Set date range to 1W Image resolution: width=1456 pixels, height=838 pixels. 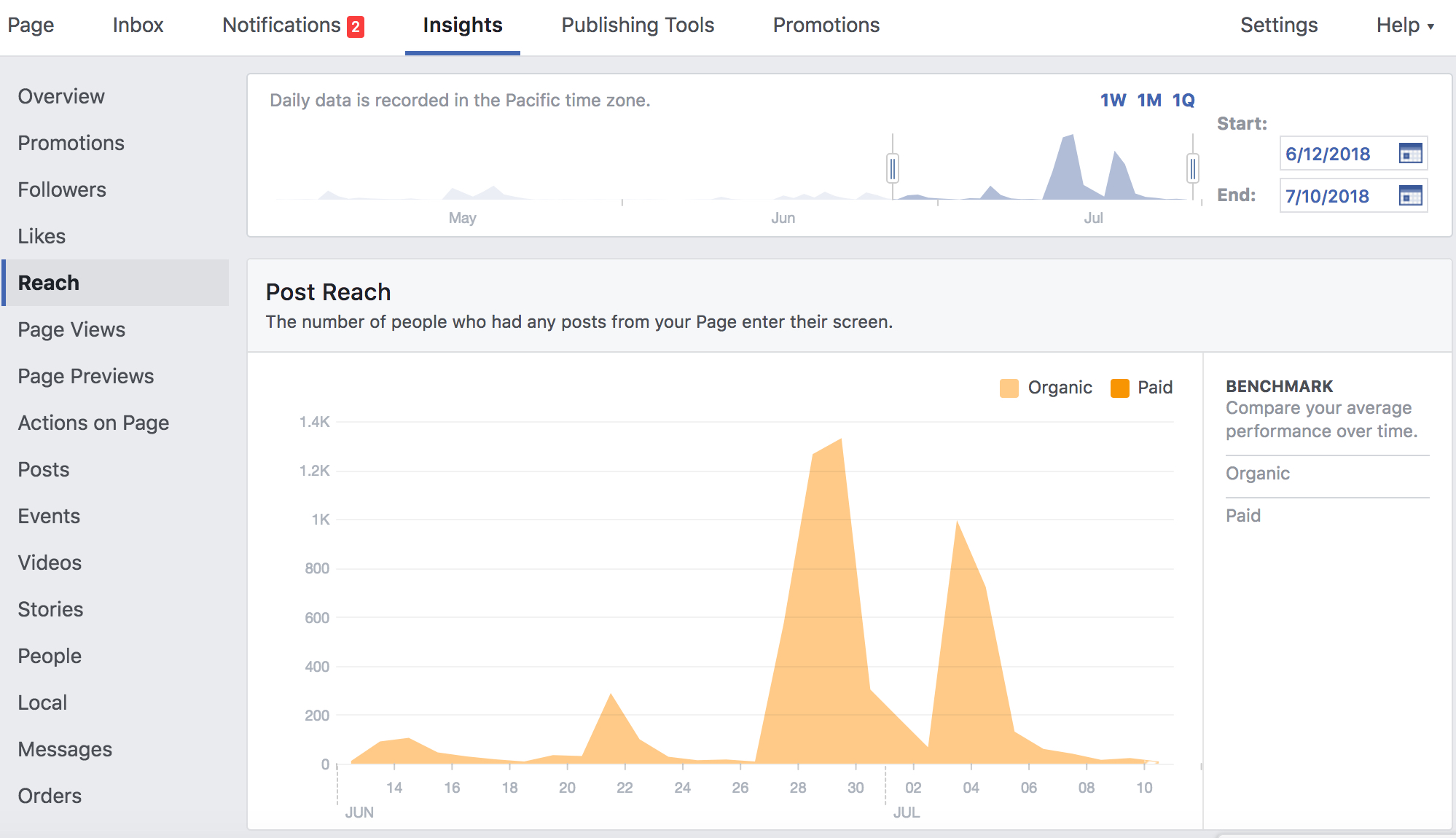(x=1113, y=101)
